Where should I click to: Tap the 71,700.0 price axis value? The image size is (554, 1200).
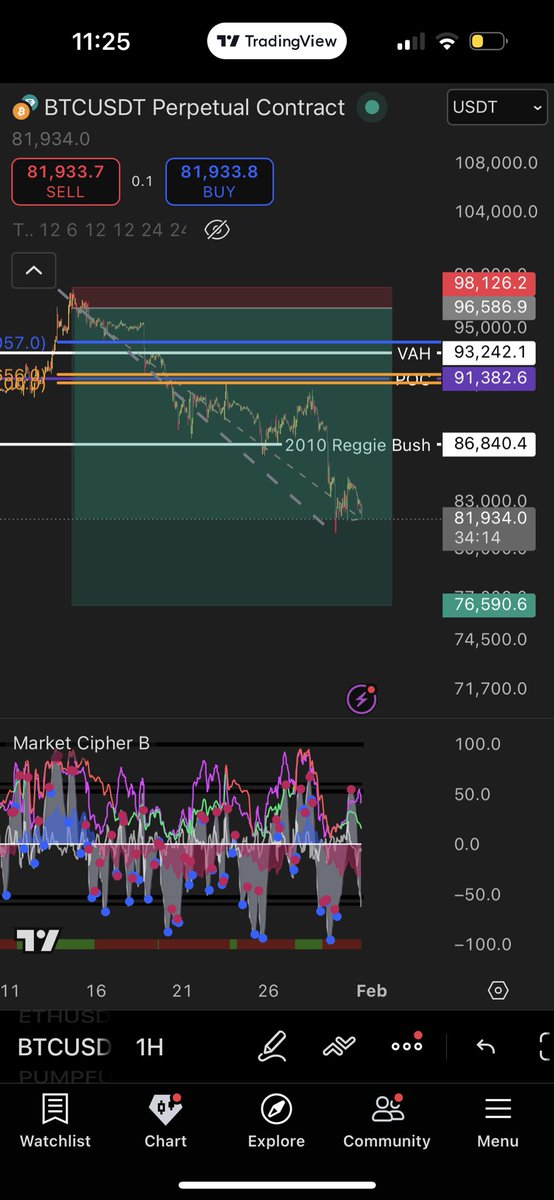tap(490, 688)
